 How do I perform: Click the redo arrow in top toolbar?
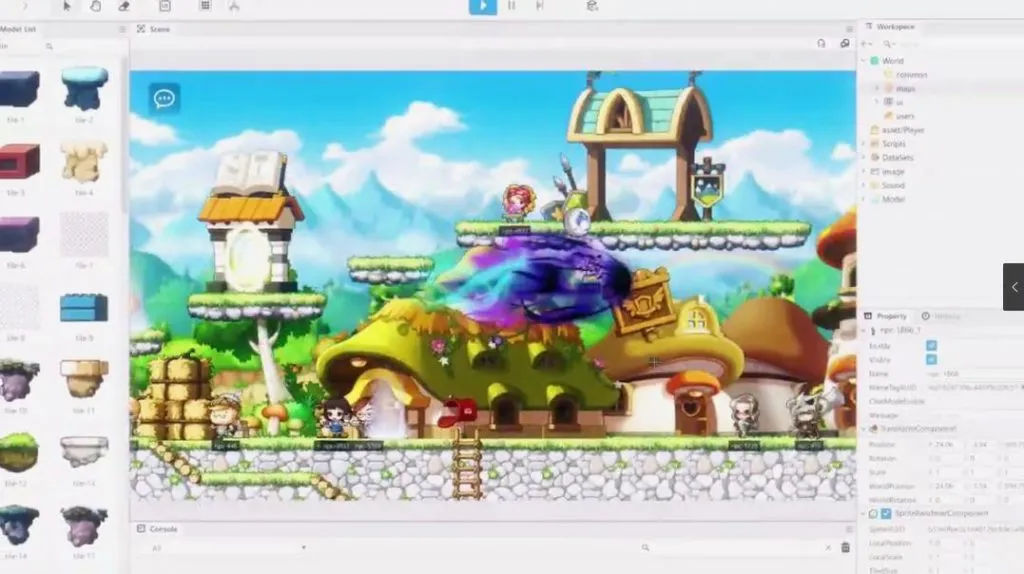tap(25, 6)
